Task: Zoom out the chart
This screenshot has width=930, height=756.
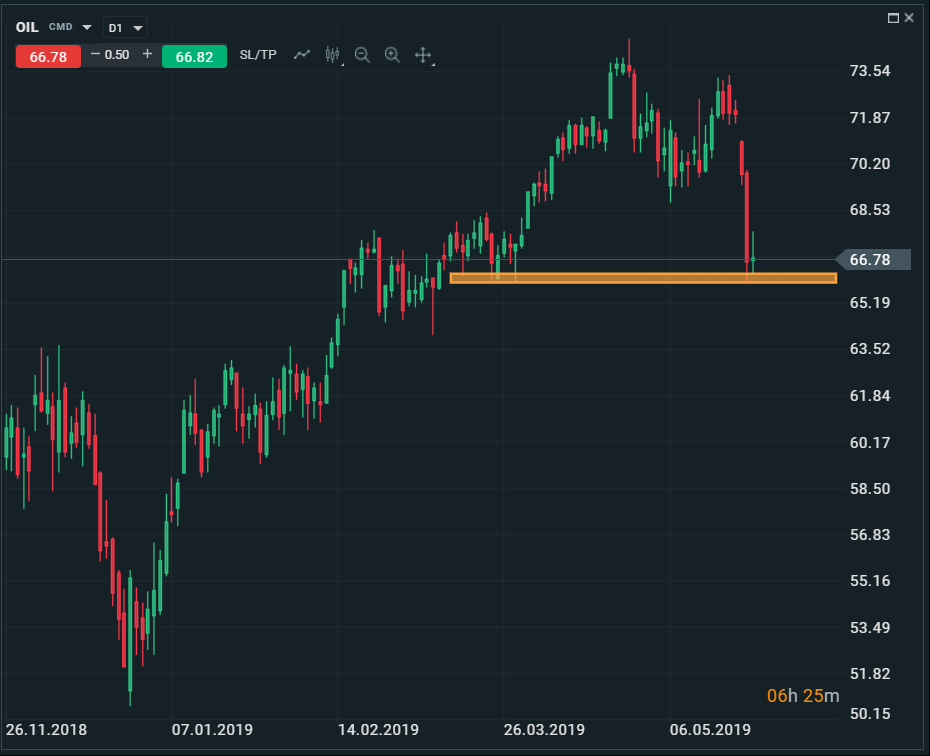Action: (362, 55)
